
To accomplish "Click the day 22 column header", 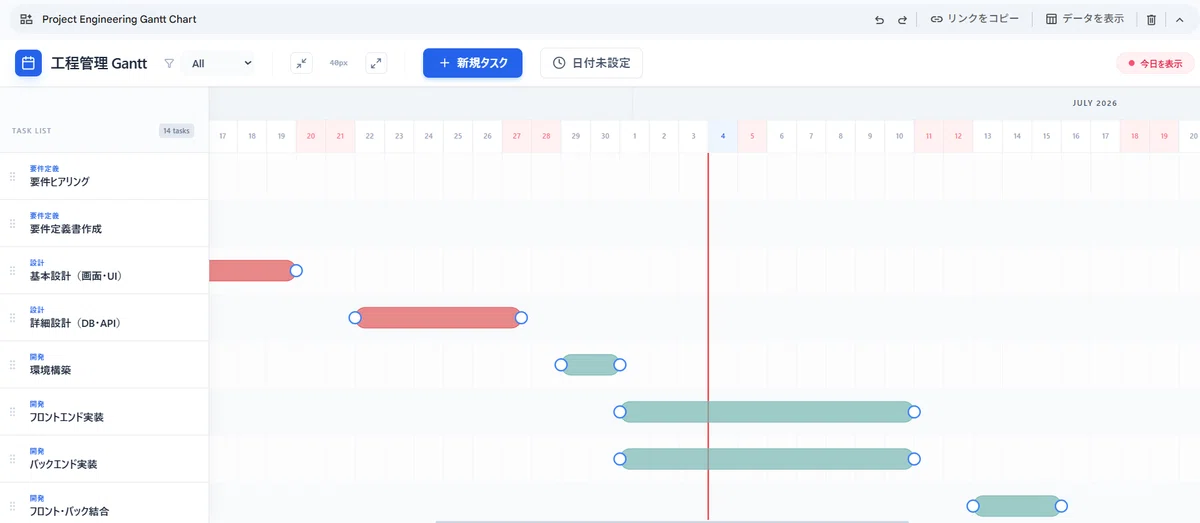I will point(370,136).
